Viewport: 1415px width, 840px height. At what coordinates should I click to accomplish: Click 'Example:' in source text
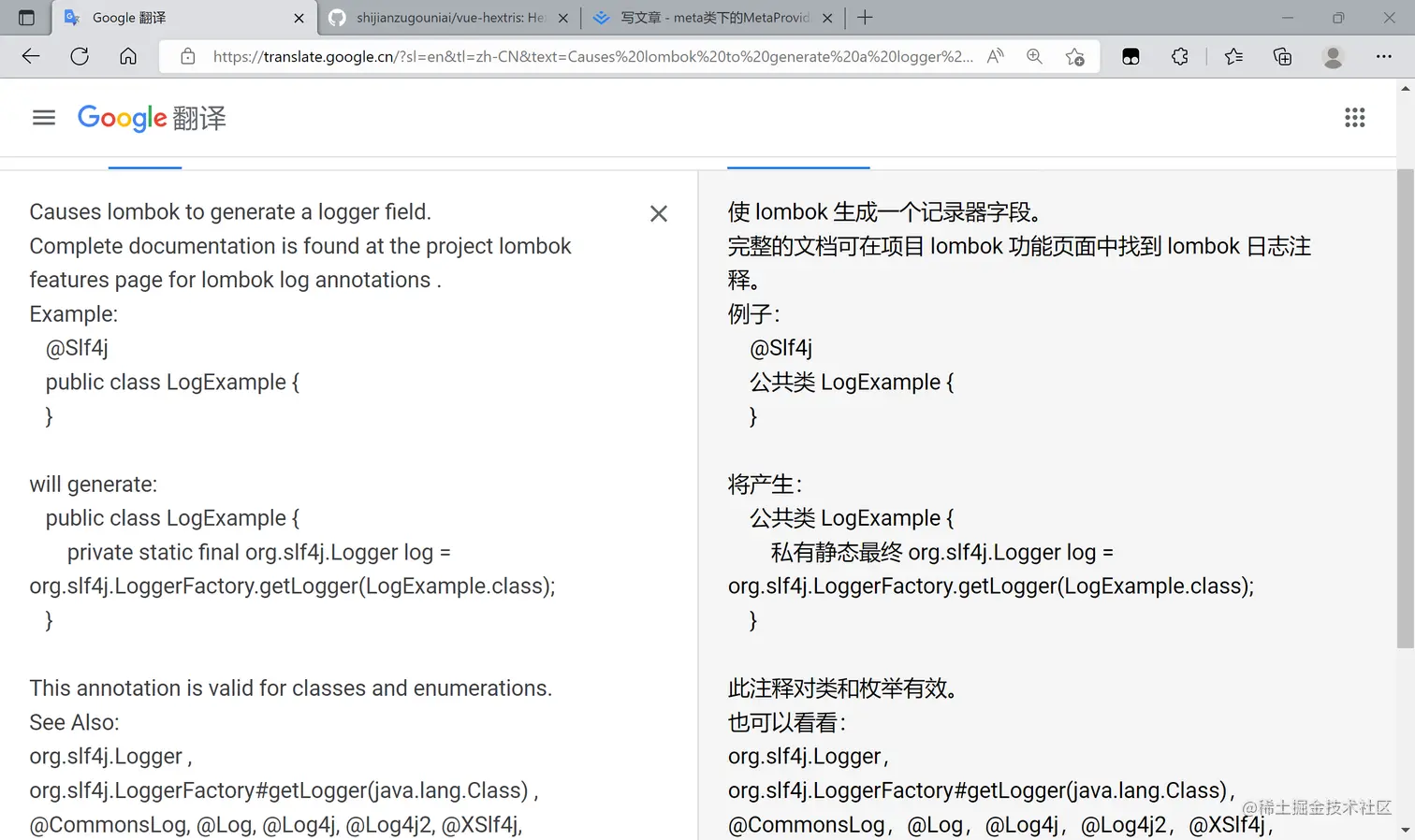[74, 314]
